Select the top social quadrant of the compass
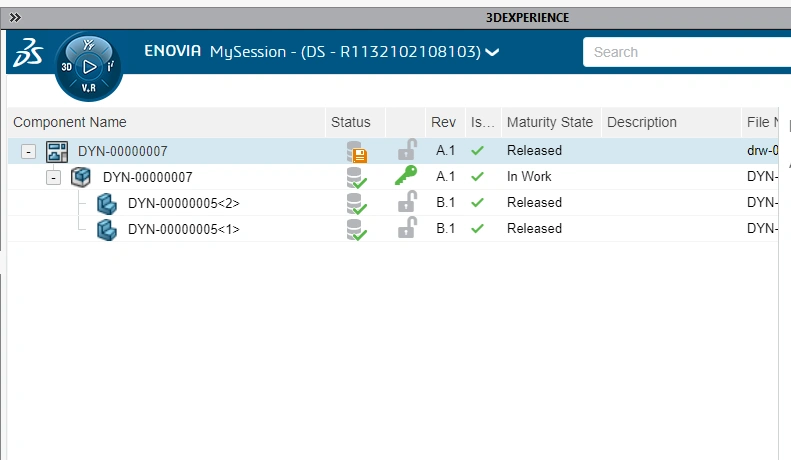This screenshot has height=460, width=791. click(89, 44)
